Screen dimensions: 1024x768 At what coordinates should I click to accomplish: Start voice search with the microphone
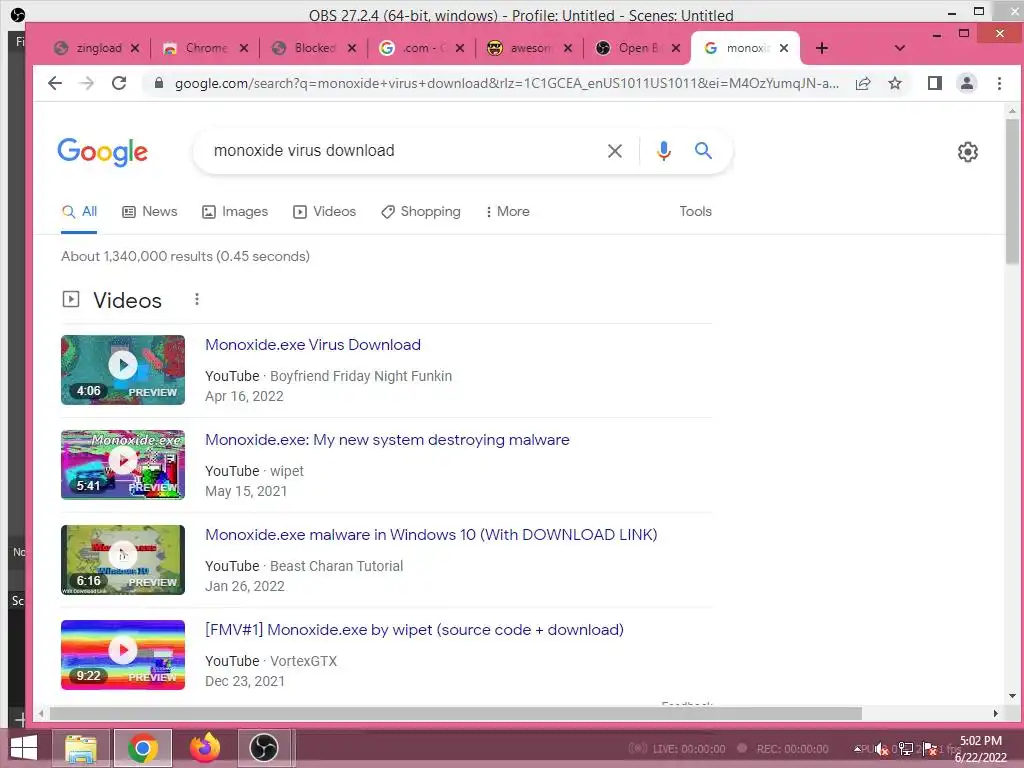coord(664,151)
